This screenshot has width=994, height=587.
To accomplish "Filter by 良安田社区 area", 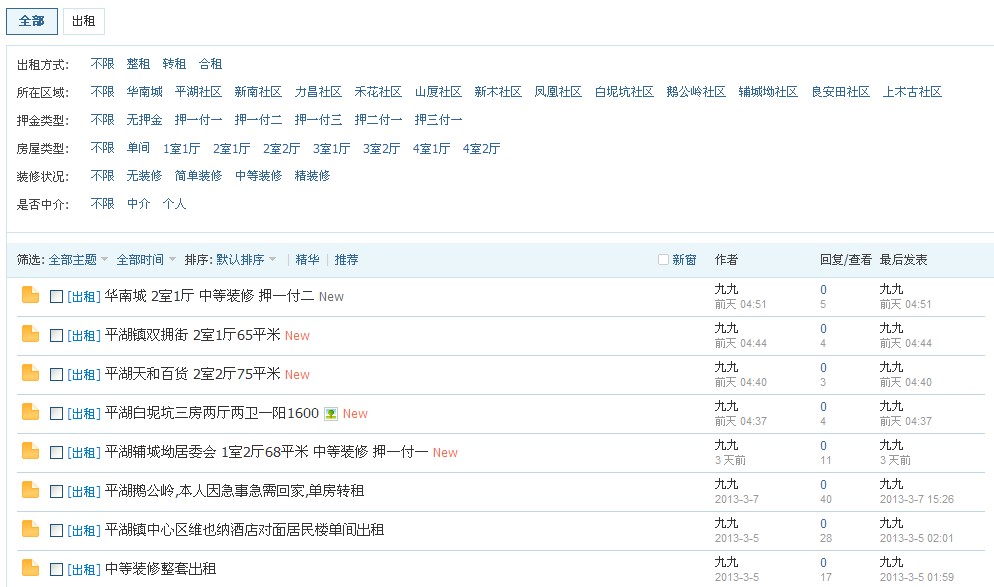I will pyautogui.click(x=841, y=92).
